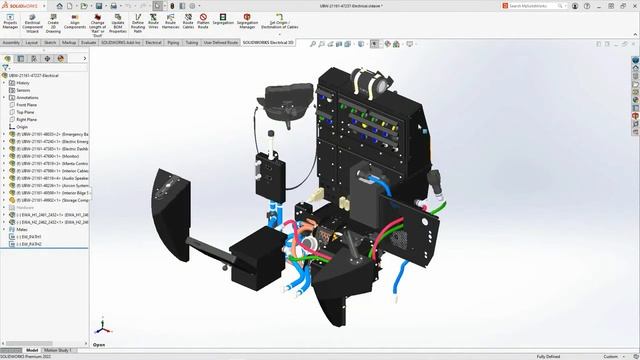640x360 pixels.
Task: Select the Align Components tool
Action: point(75,21)
